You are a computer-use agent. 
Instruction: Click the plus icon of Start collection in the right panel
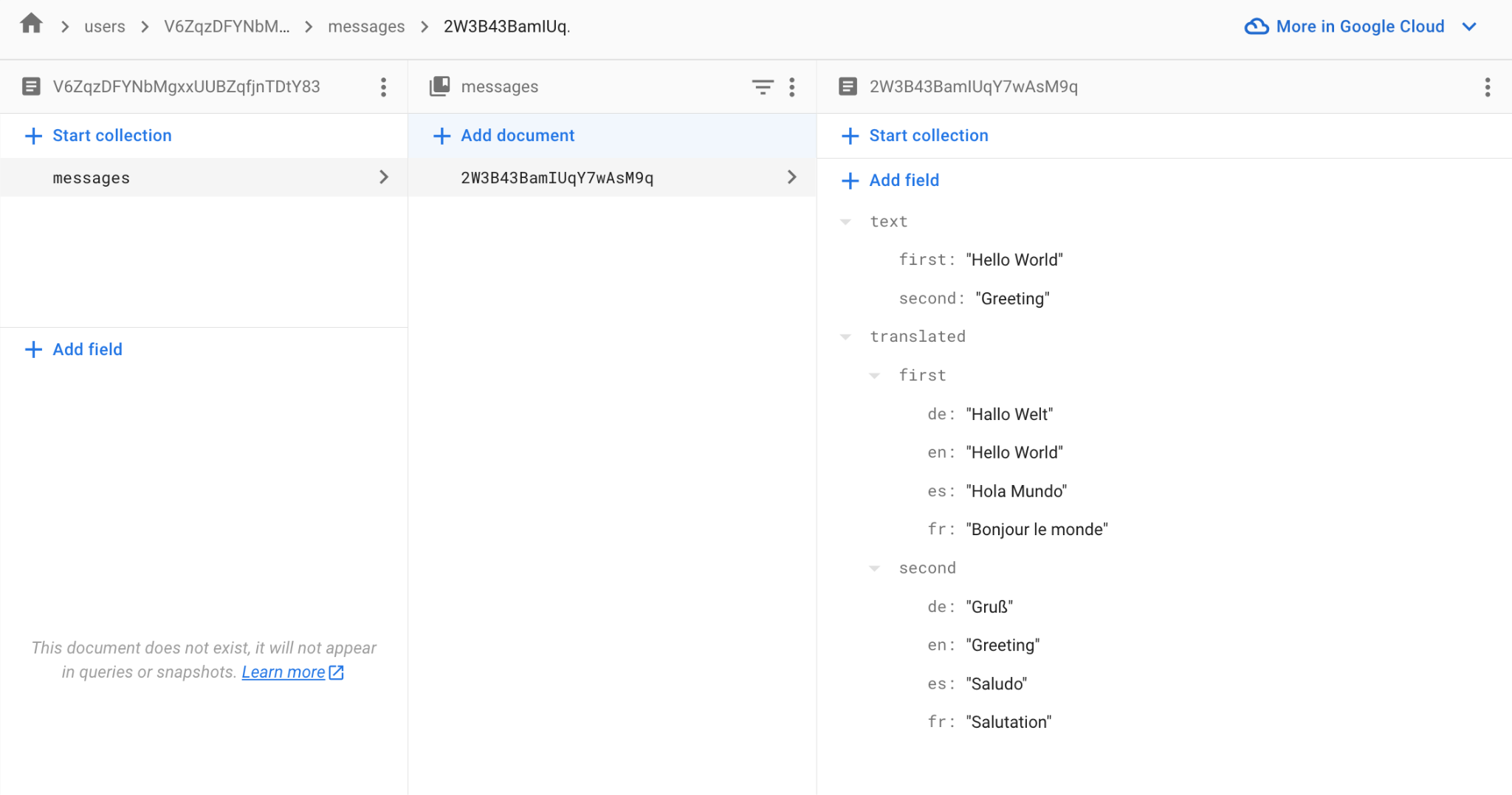[850, 136]
